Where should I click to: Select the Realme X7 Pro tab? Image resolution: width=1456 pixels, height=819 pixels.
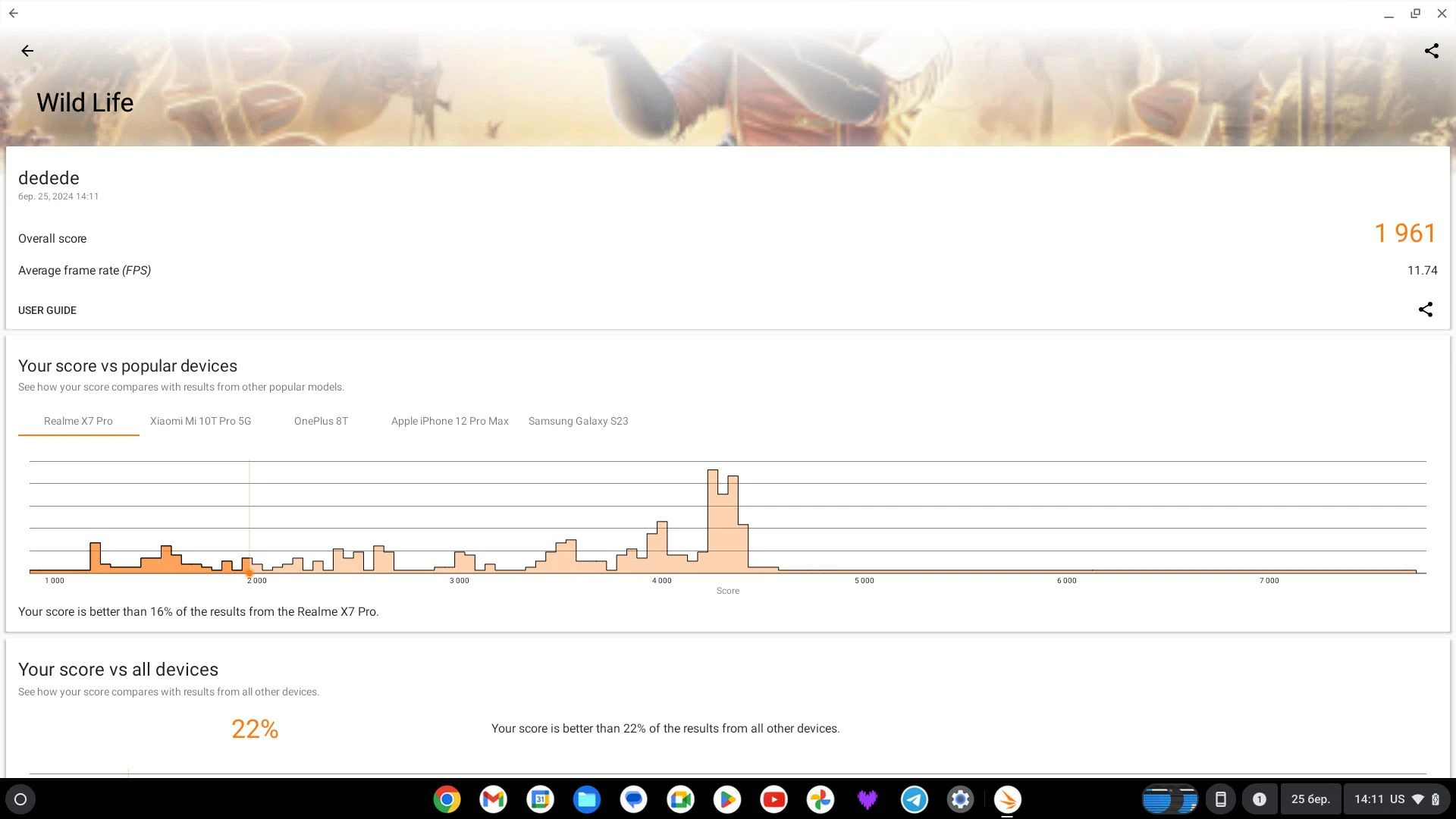[78, 421]
